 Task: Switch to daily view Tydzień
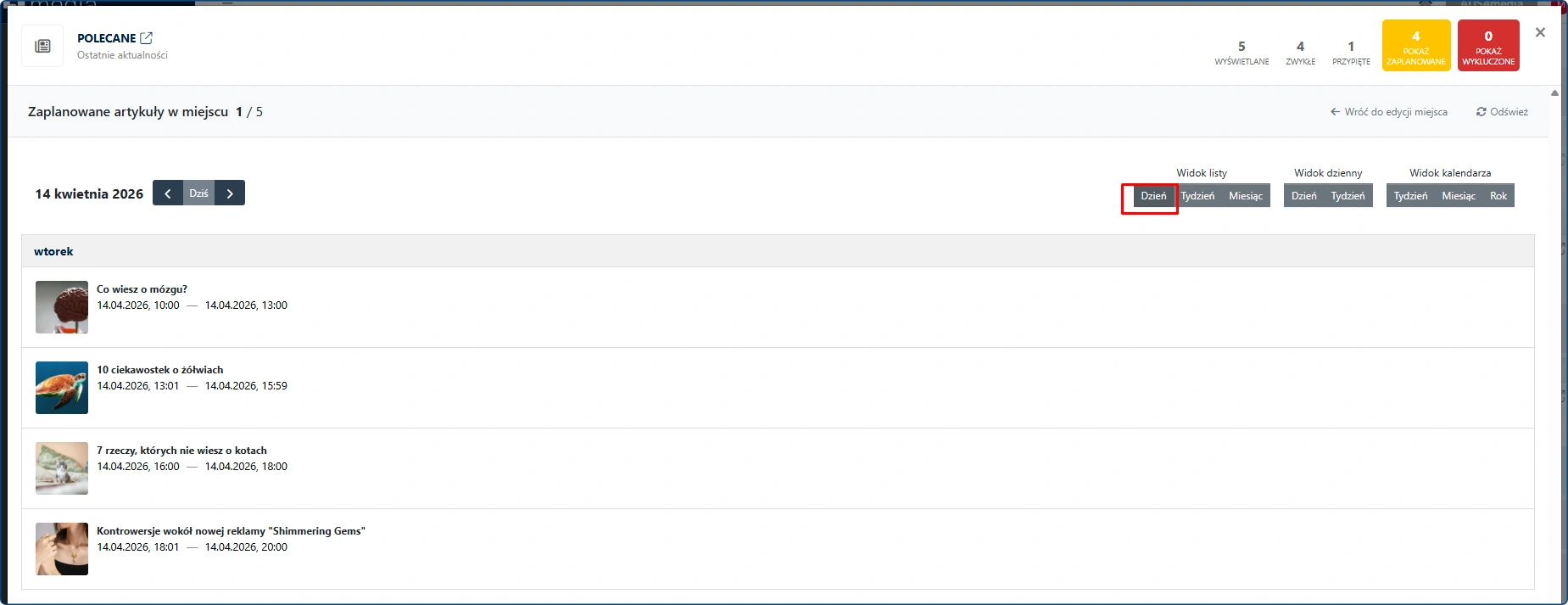pos(1348,196)
